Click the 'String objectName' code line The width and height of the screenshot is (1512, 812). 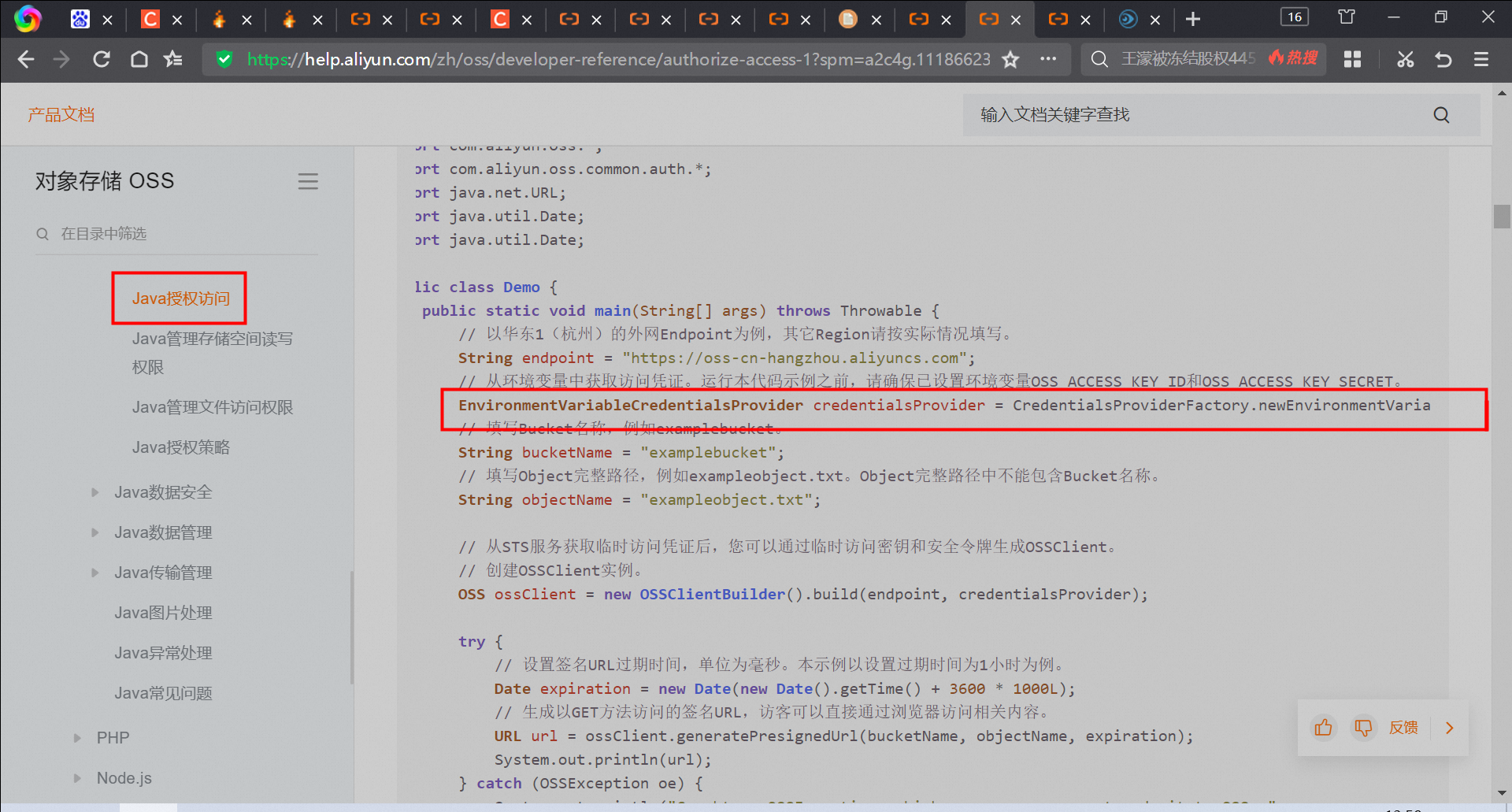tap(639, 500)
